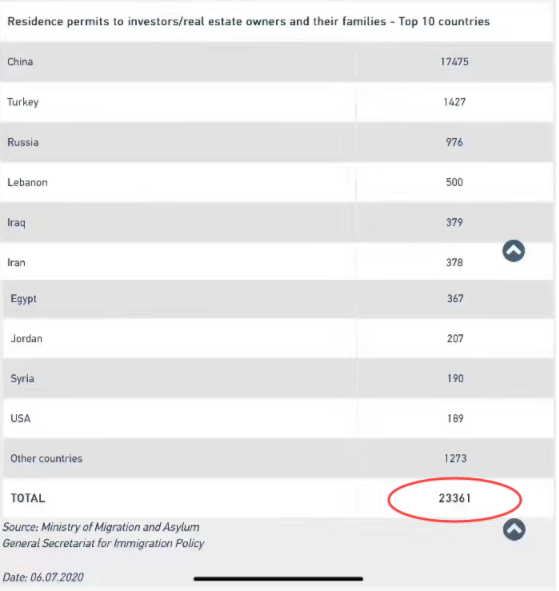Click the circled total value 23361

pos(455,498)
